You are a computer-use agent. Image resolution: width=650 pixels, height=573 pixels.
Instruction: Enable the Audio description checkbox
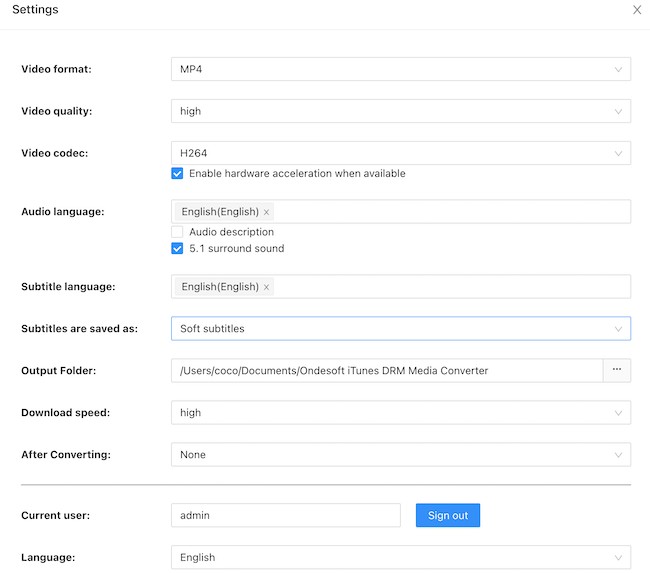(x=177, y=232)
